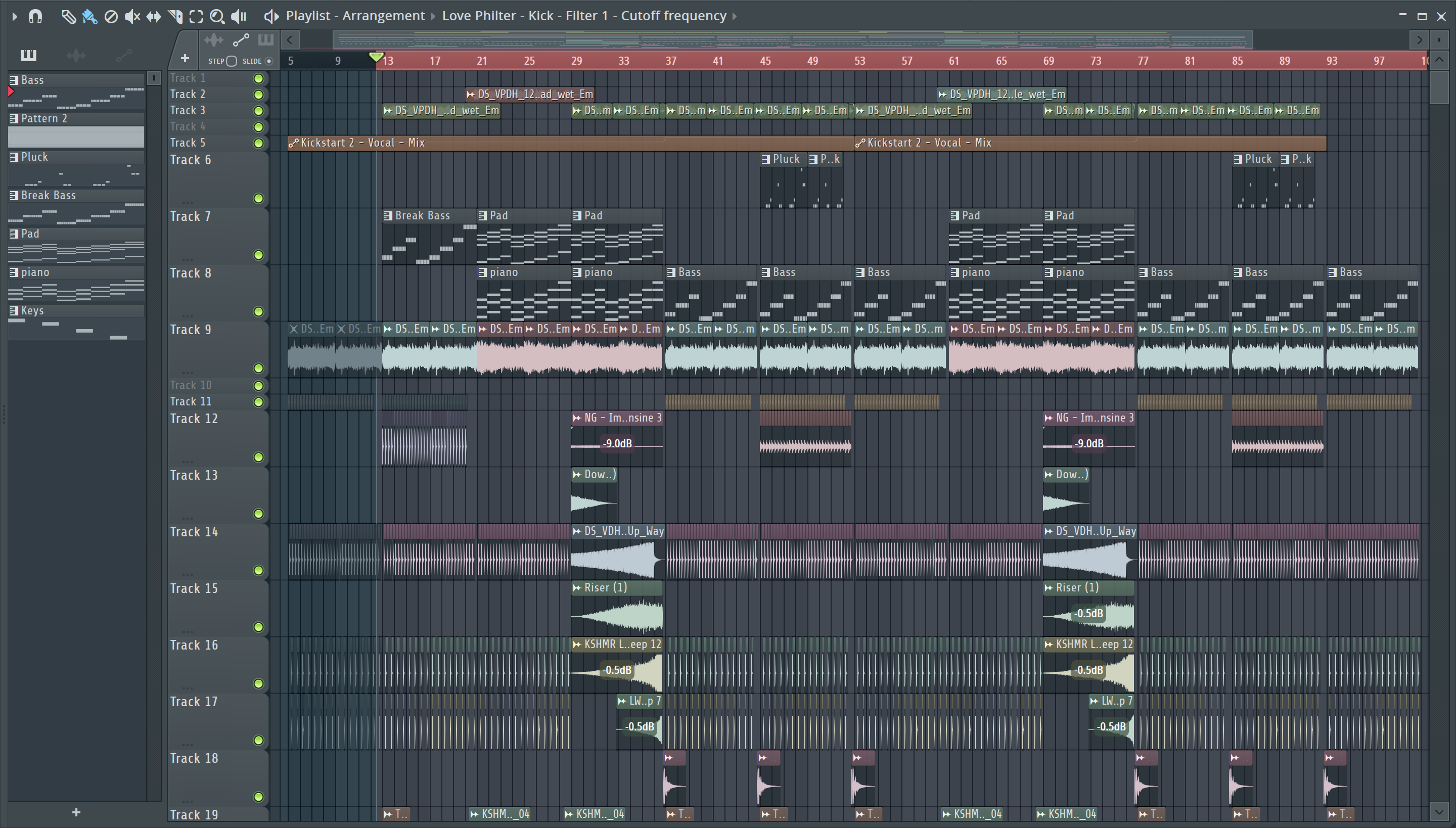Screen dimensions: 1456x828
Task: Select the Draw pencil tool
Action: coord(68,17)
